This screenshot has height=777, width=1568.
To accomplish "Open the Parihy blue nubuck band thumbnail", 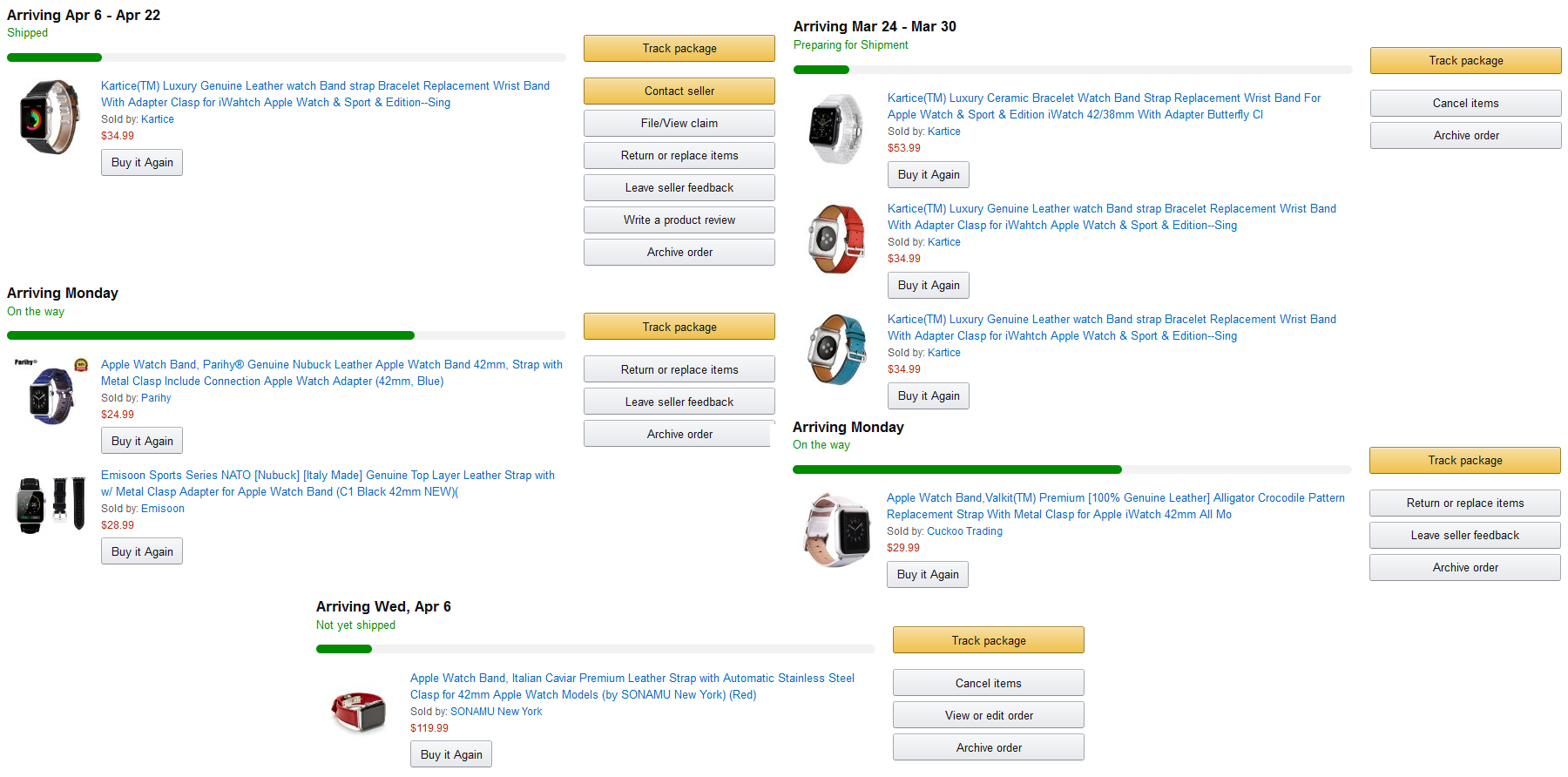I will [51, 391].
